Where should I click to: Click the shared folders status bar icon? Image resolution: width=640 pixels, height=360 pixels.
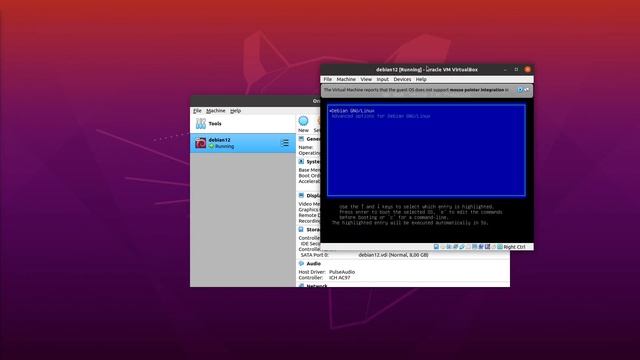coord(468,247)
